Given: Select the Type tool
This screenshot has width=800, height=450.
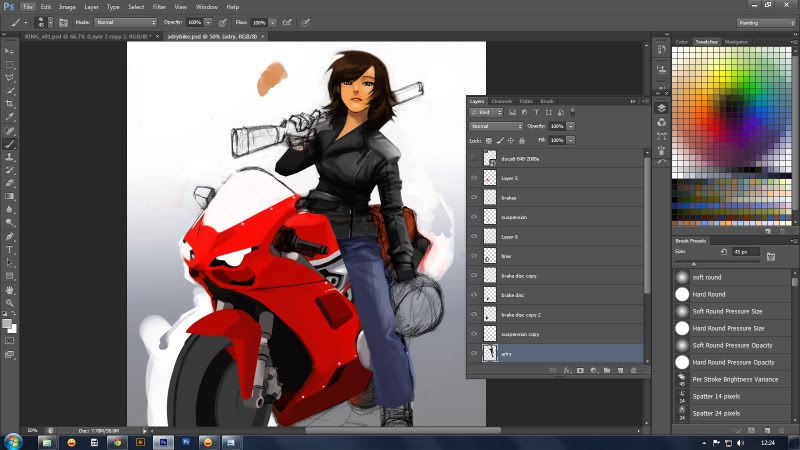Looking at the screenshot, I should click(10, 249).
